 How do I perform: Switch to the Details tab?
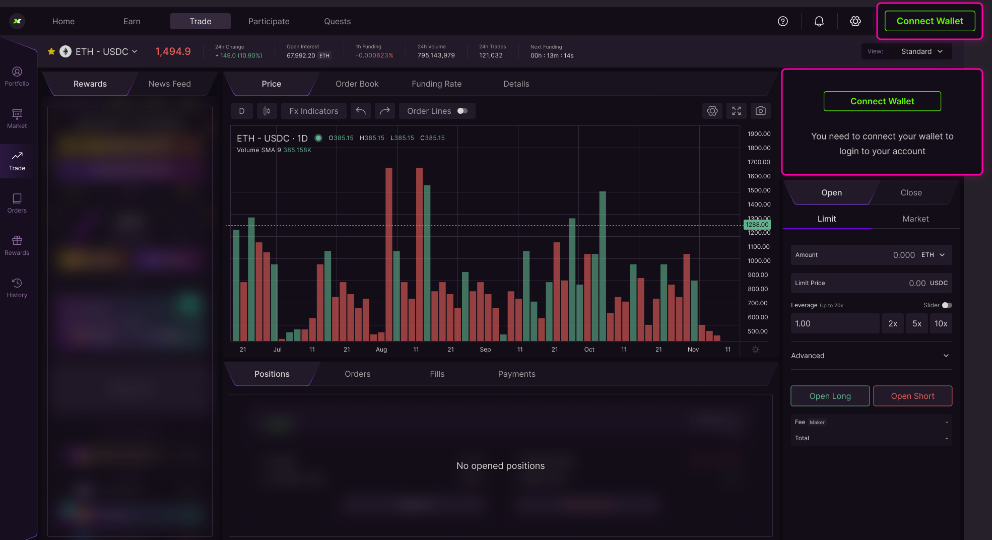(516, 84)
